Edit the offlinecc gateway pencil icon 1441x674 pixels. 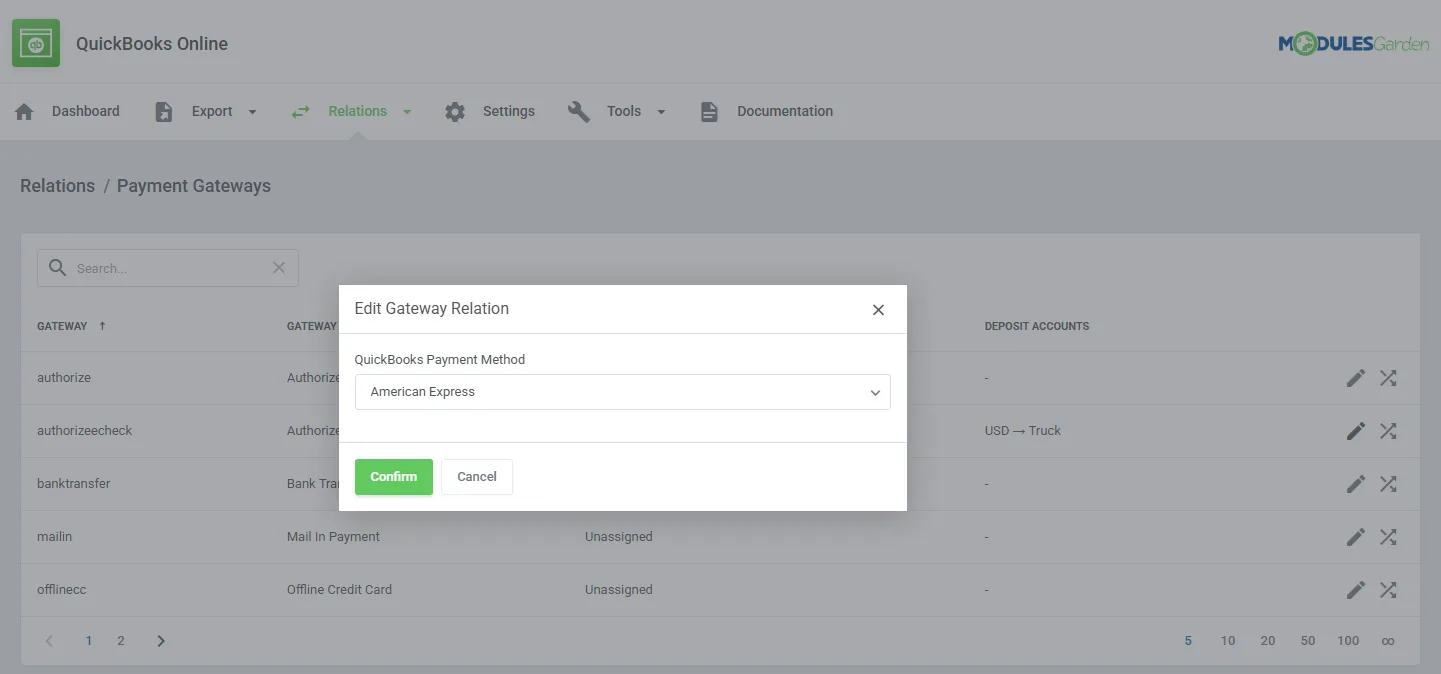coord(1356,590)
